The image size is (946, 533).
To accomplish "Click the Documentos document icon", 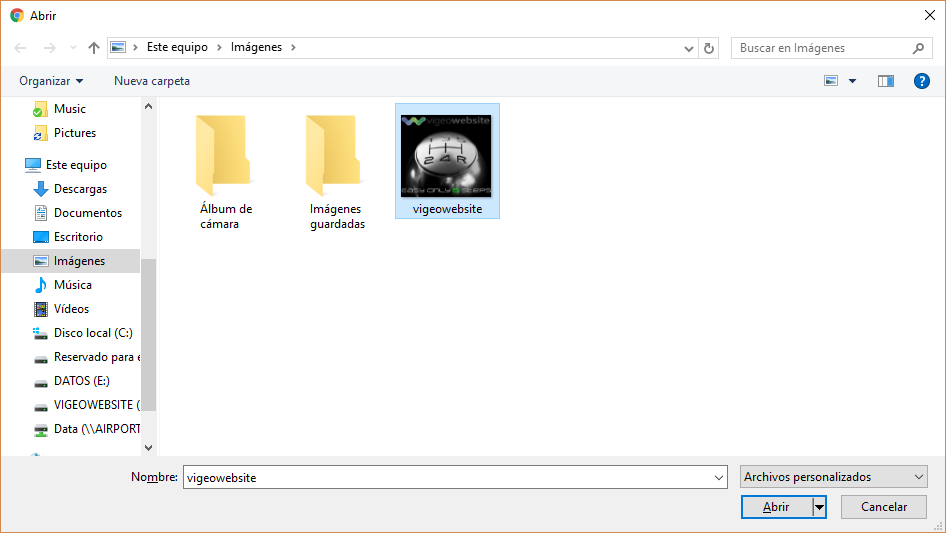I will [x=40, y=212].
